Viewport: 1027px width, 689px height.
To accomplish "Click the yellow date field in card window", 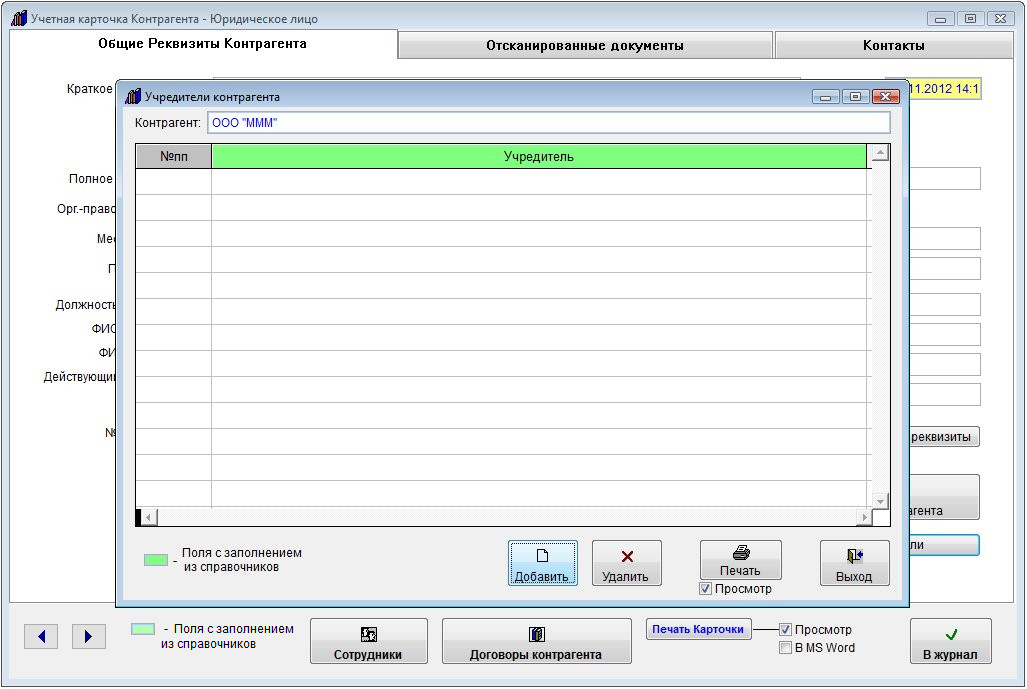I will pyautogui.click(x=945, y=88).
